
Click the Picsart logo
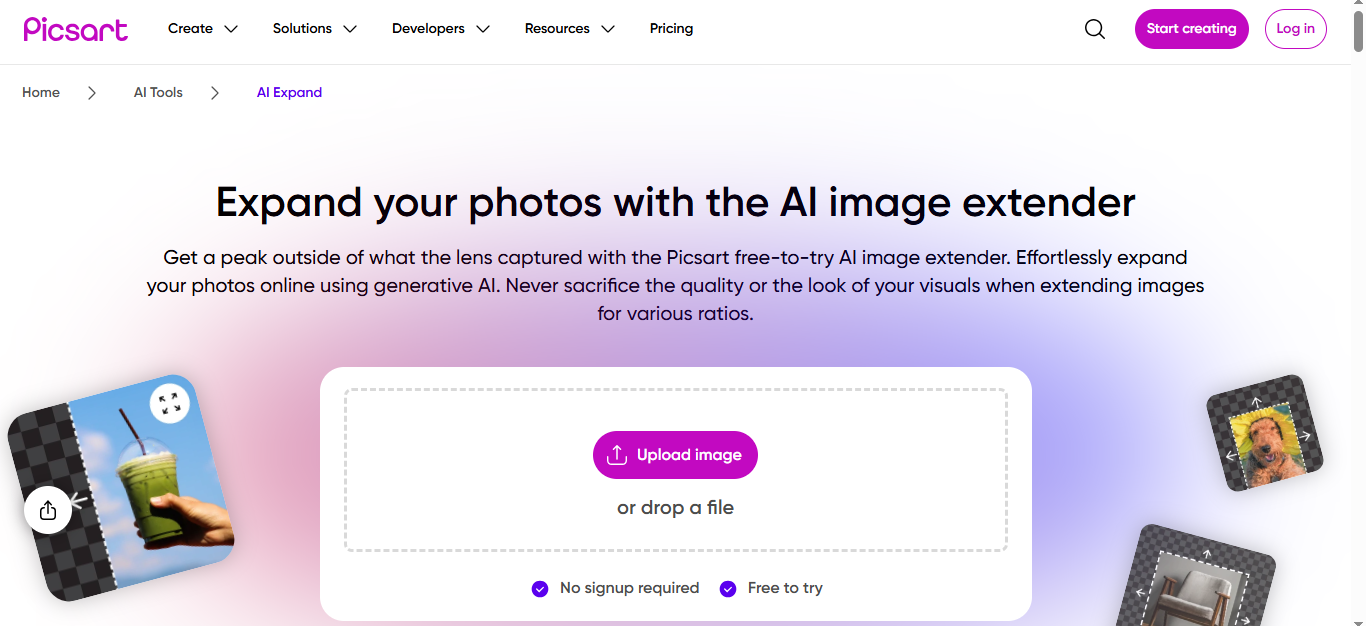[76, 29]
